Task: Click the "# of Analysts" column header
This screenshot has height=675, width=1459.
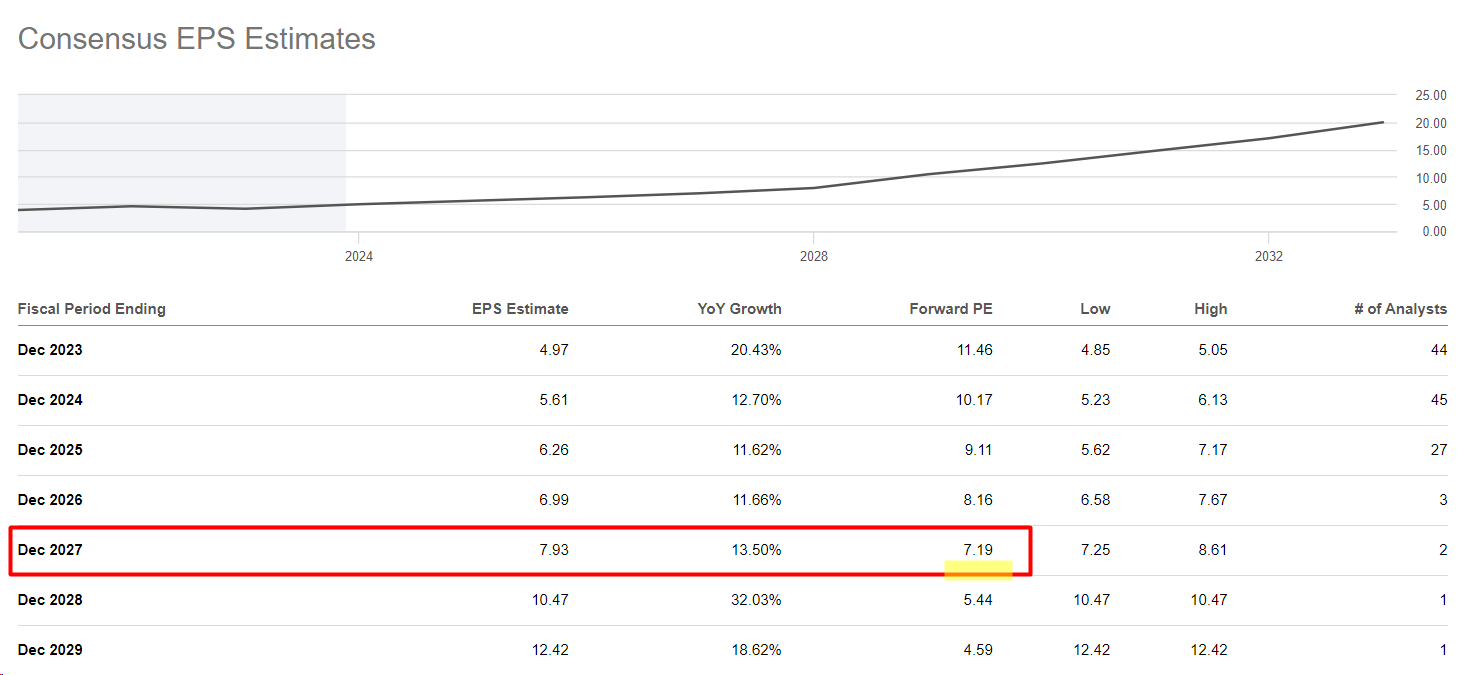Action: [1400, 309]
